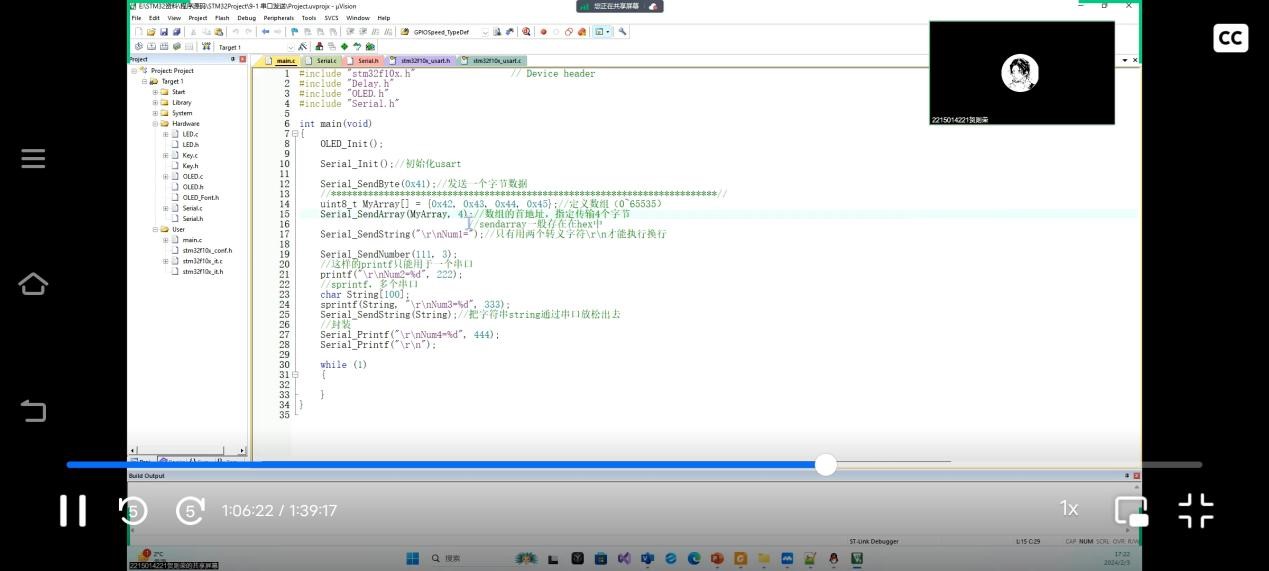This screenshot has height=571, width=1269.
Task: Click the Windows Start button in taskbar
Action: 411,558
